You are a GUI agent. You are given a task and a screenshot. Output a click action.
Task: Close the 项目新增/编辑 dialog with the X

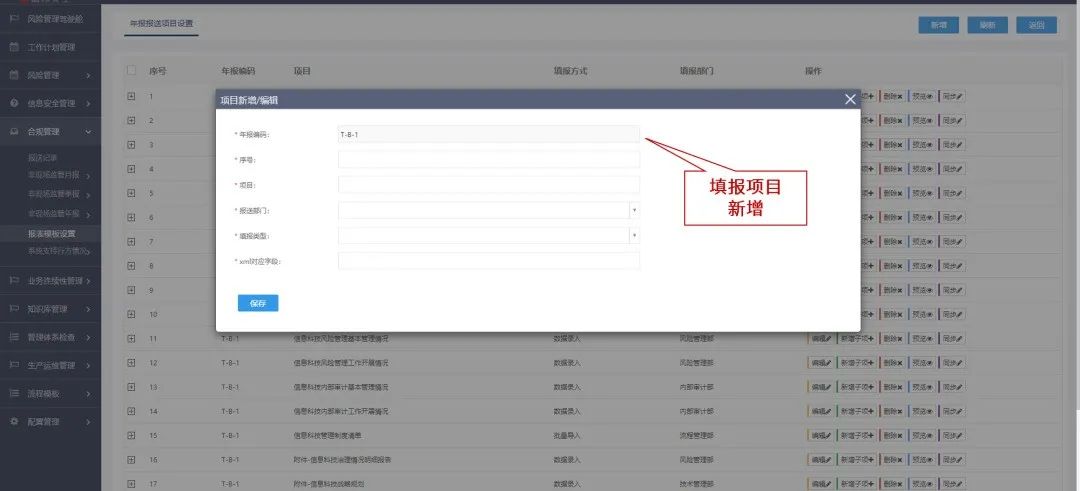click(x=850, y=99)
